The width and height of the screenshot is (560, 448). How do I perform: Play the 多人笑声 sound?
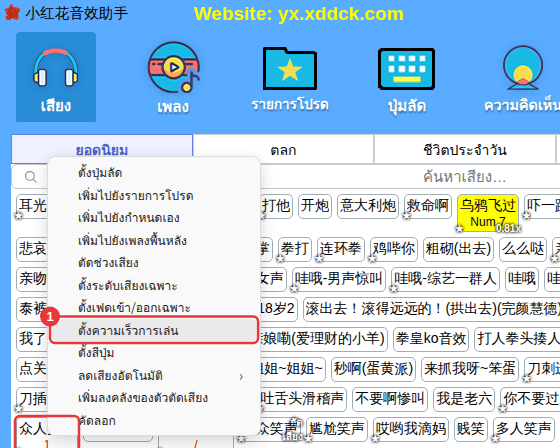click(x=523, y=429)
